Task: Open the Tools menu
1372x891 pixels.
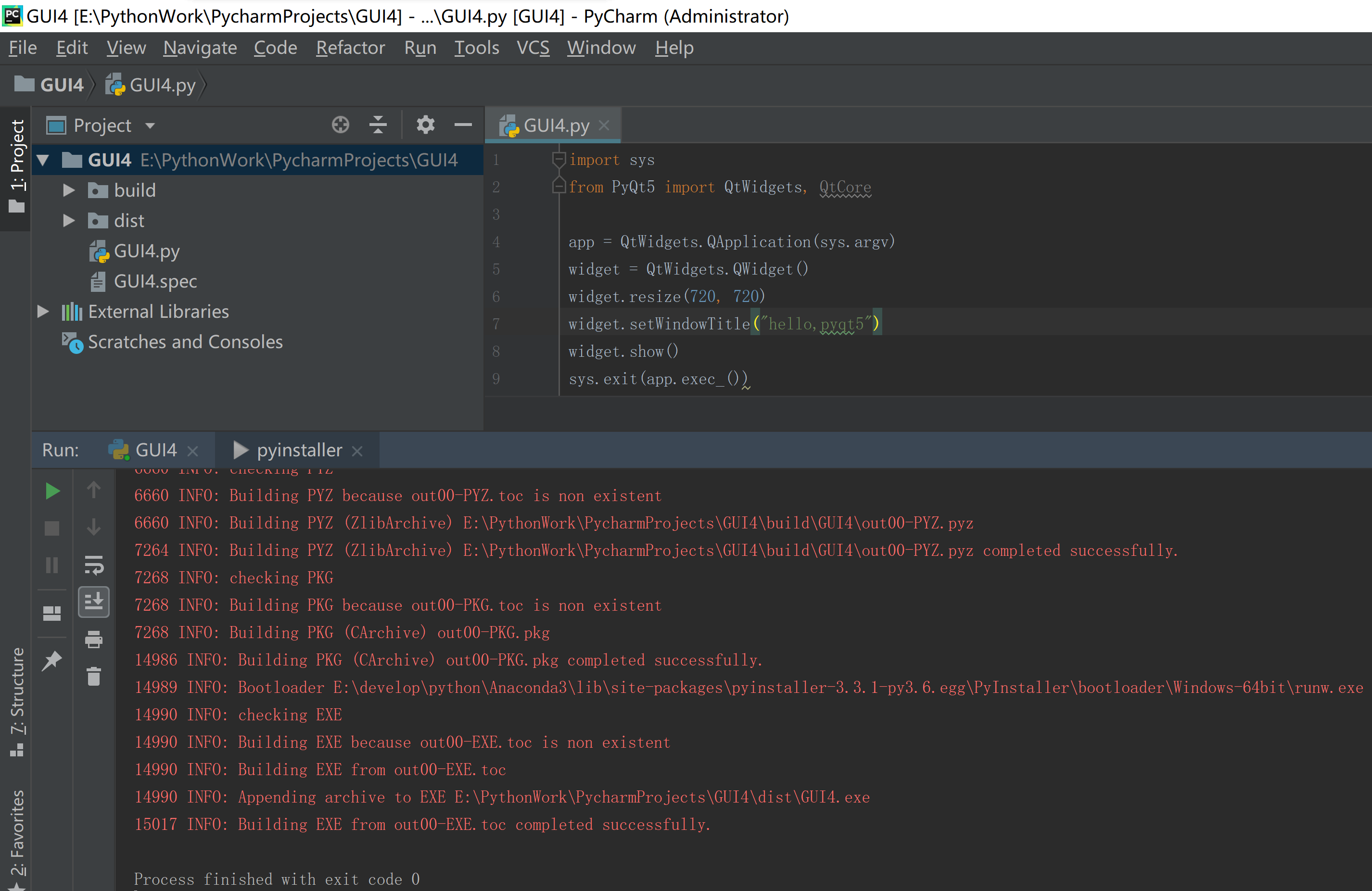Action: (x=477, y=48)
